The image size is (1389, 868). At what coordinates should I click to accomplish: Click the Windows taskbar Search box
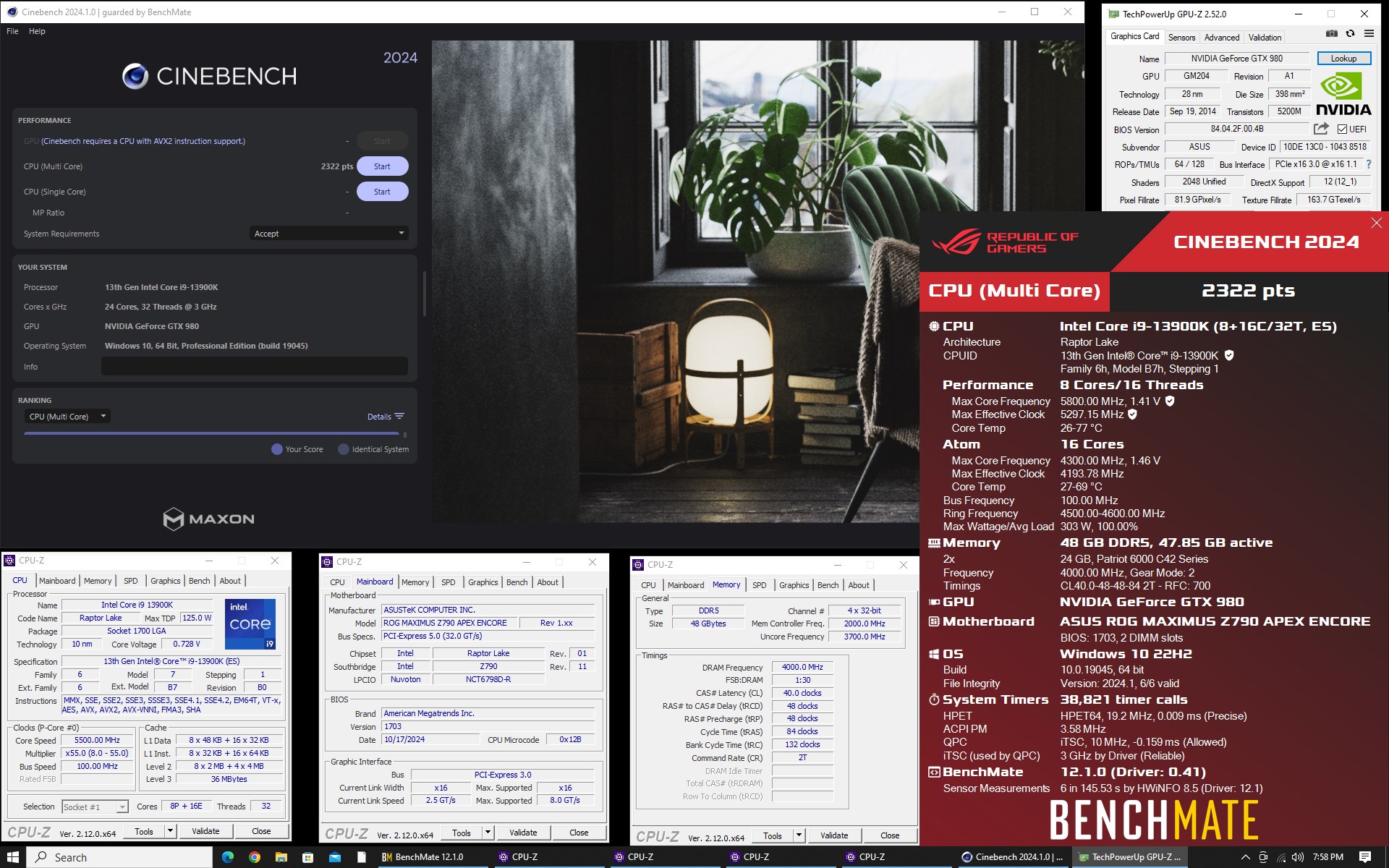click(x=120, y=857)
